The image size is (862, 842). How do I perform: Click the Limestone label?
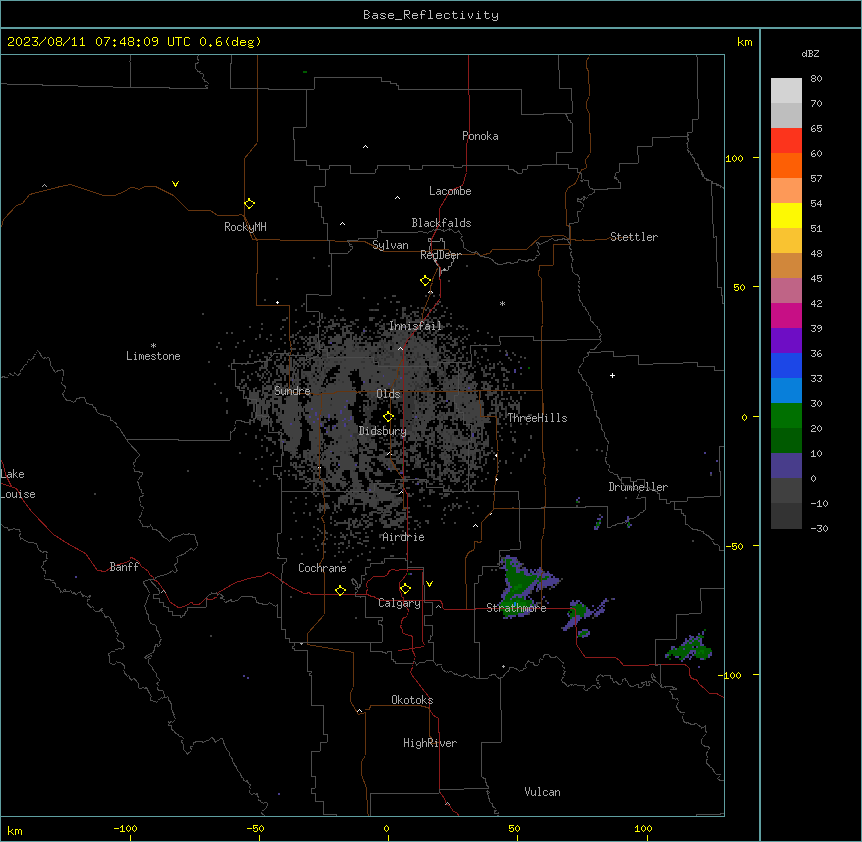[x=153, y=356]
